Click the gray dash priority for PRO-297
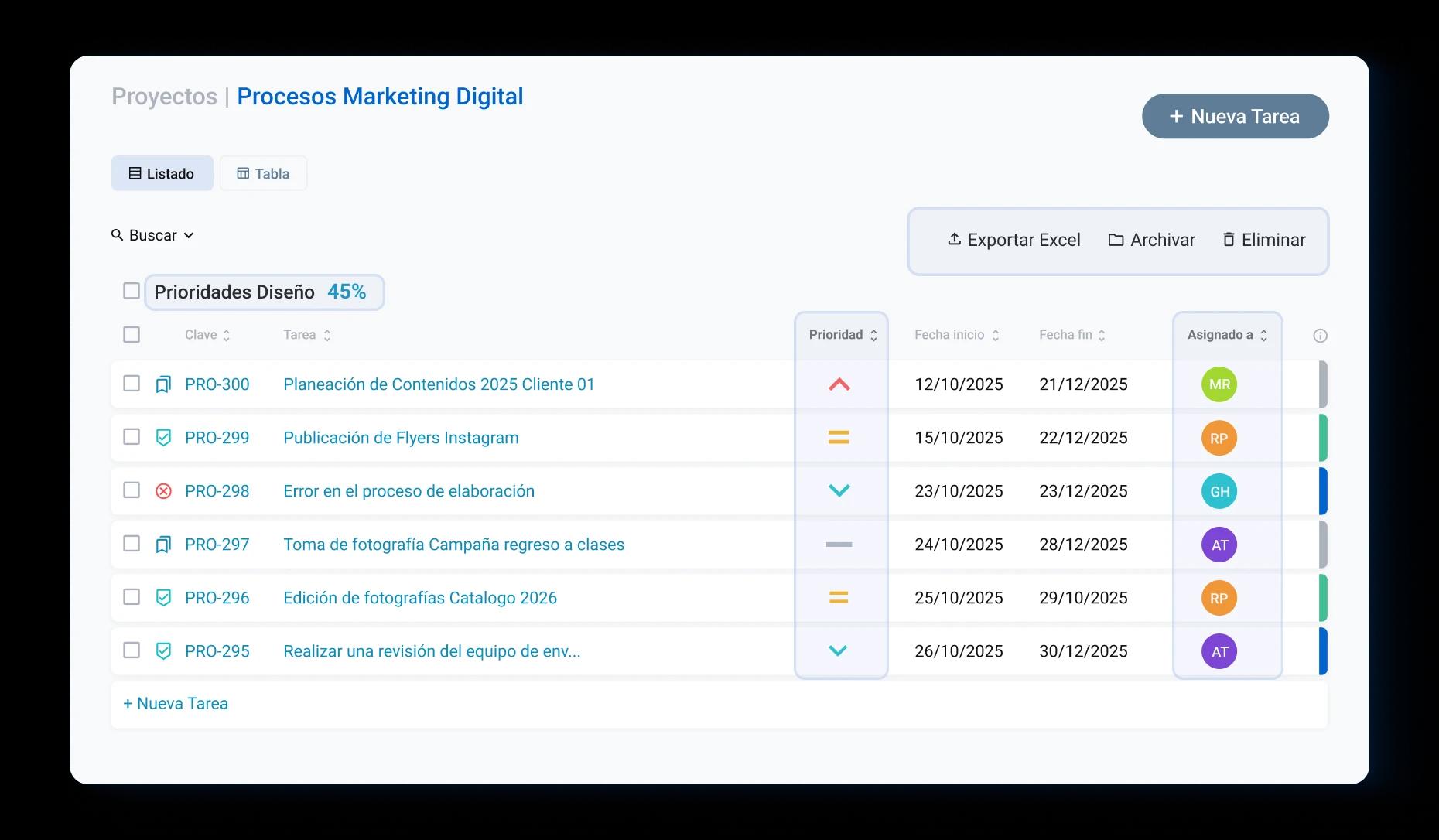1439x840 pixels. (839, 545)
